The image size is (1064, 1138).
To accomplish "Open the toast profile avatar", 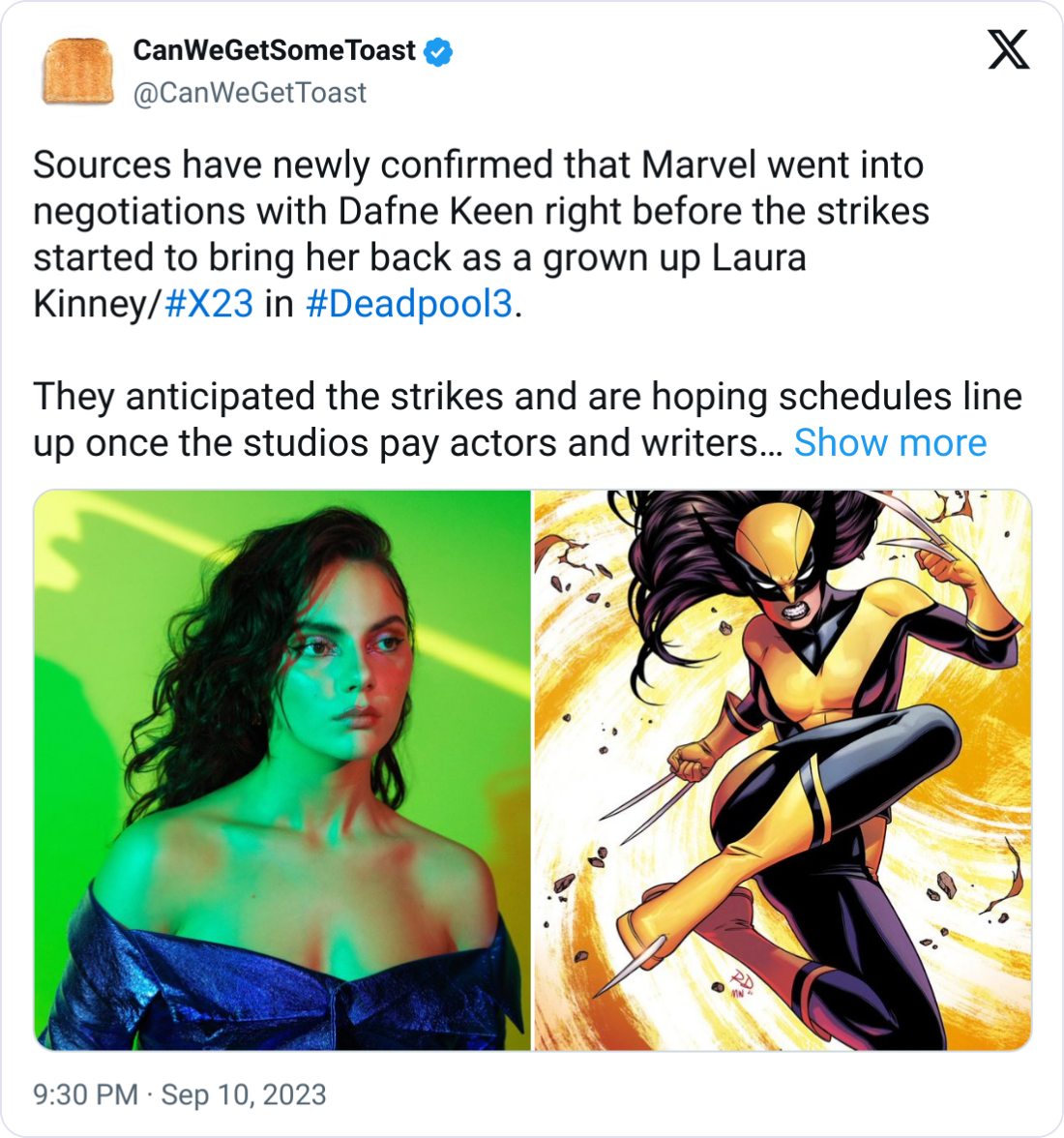I will 77,72.
